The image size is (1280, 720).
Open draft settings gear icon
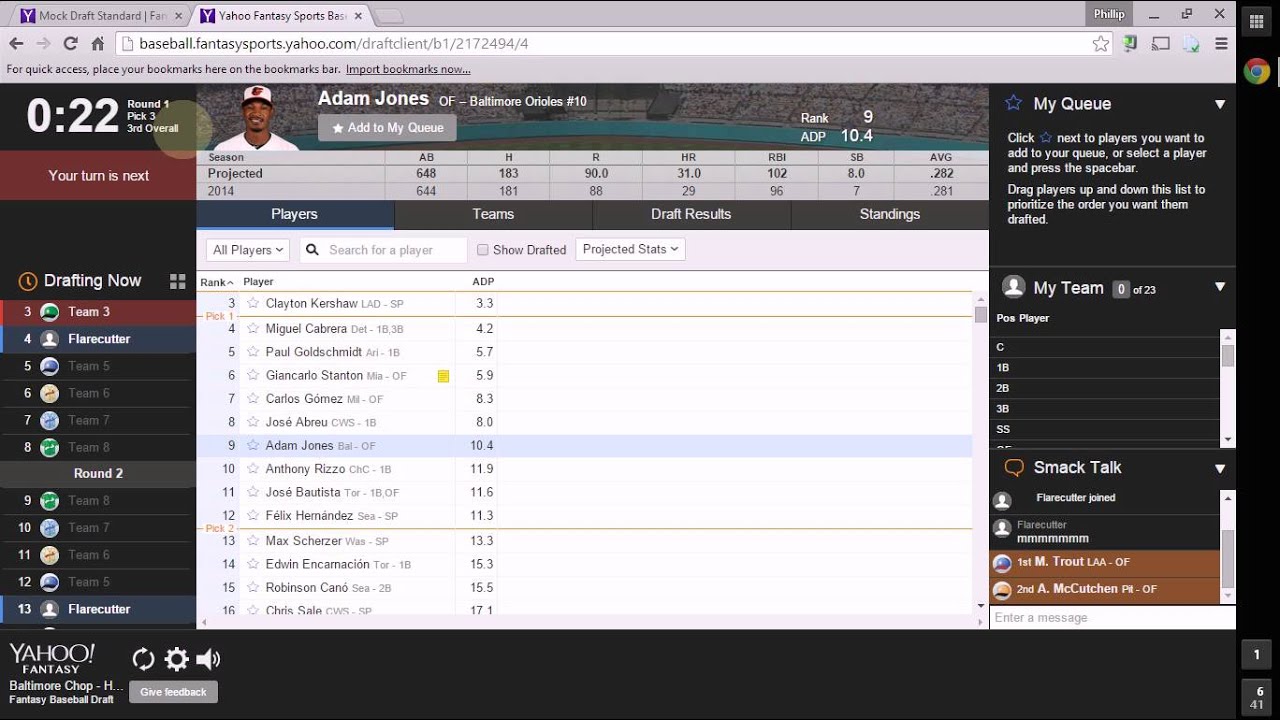pos(176,658)
